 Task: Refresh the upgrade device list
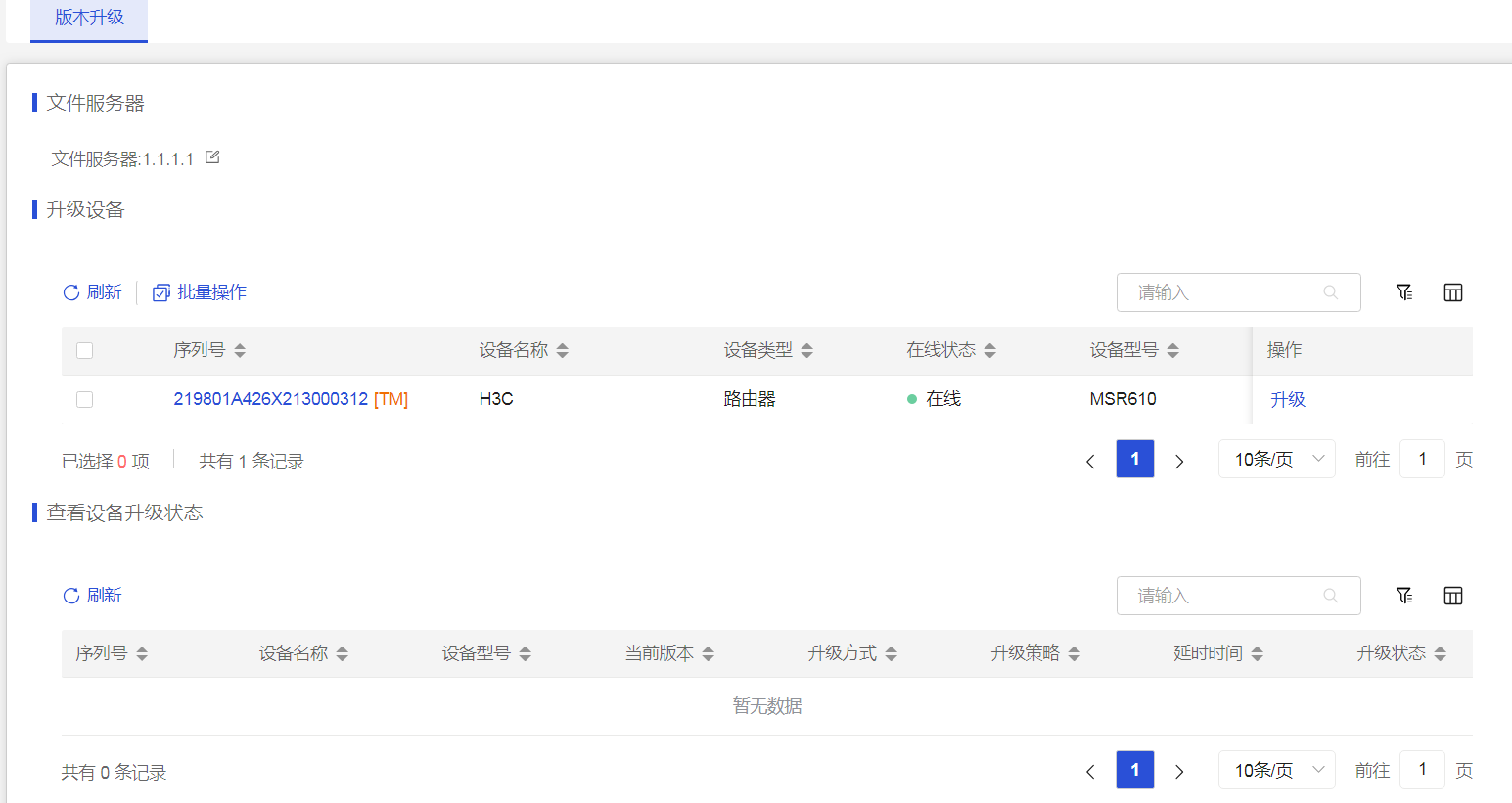pos(92,292)
